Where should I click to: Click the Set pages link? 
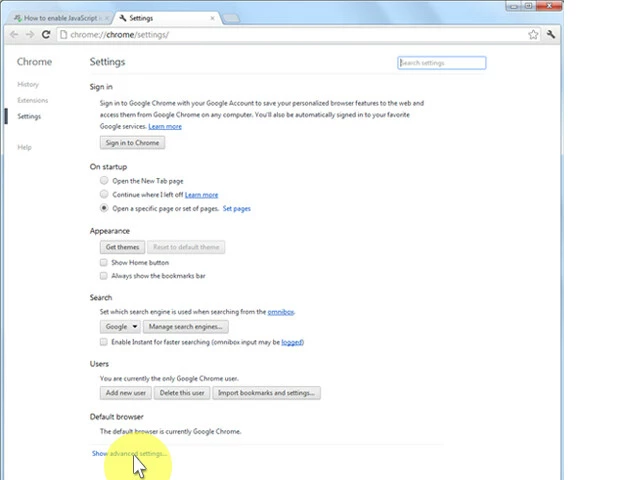pyautogui.click(x=237, y=209)
